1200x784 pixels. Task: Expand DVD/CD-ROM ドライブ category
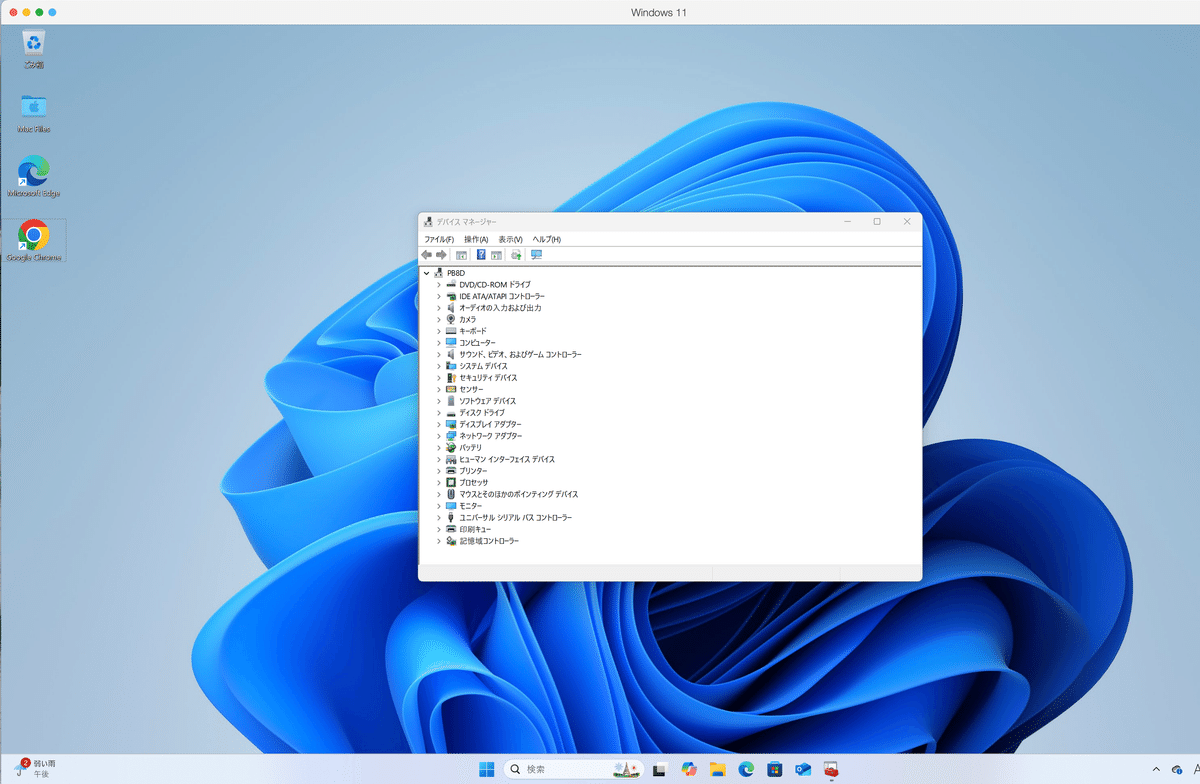tap(438, 285)
